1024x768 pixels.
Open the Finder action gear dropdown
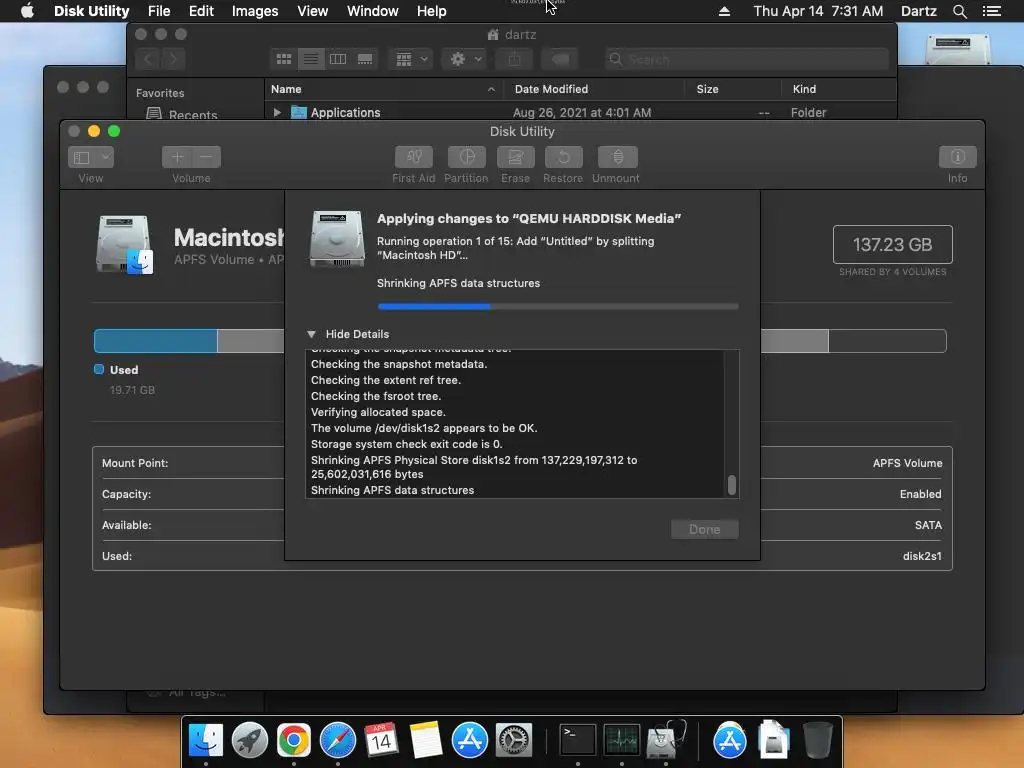point(464,59)
